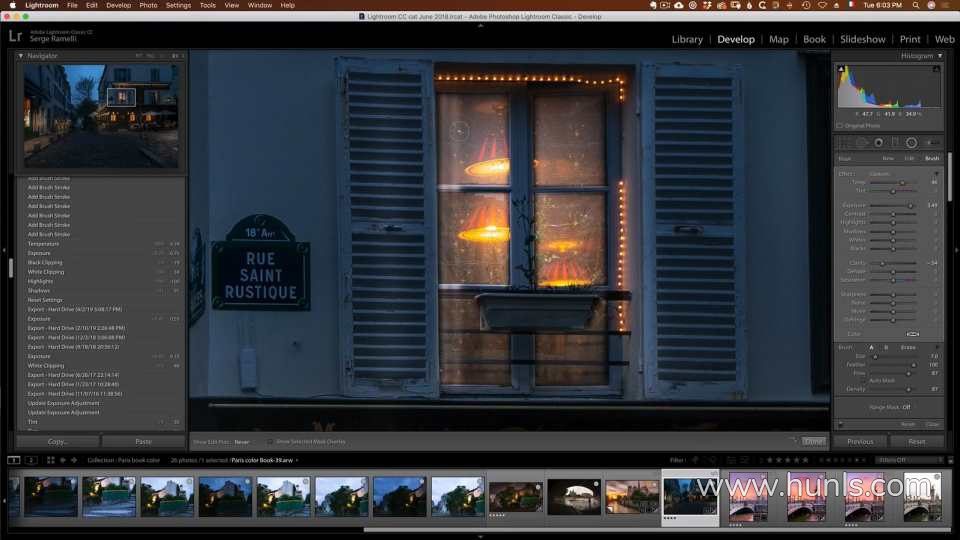Select the Seine bridge arch thumbnail in filmstrip

[574, 496]
